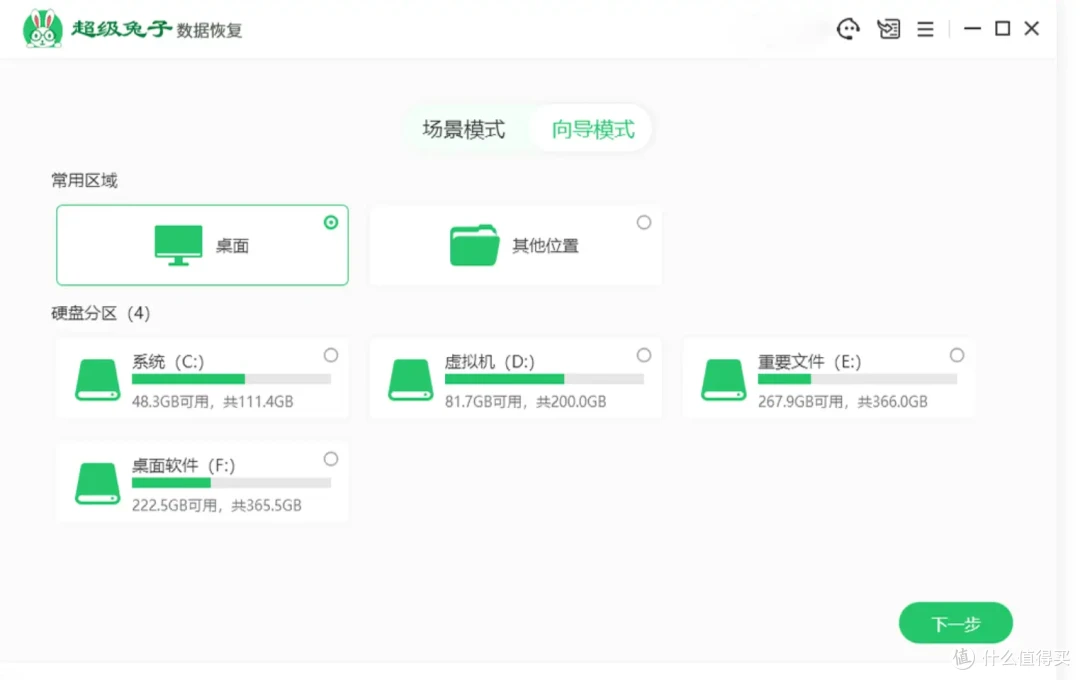Image resolution: width=1080 pixels, height=680 pixels.
Task: Click the 系统 (C:) drive name
Action: (x=168, y=362)
